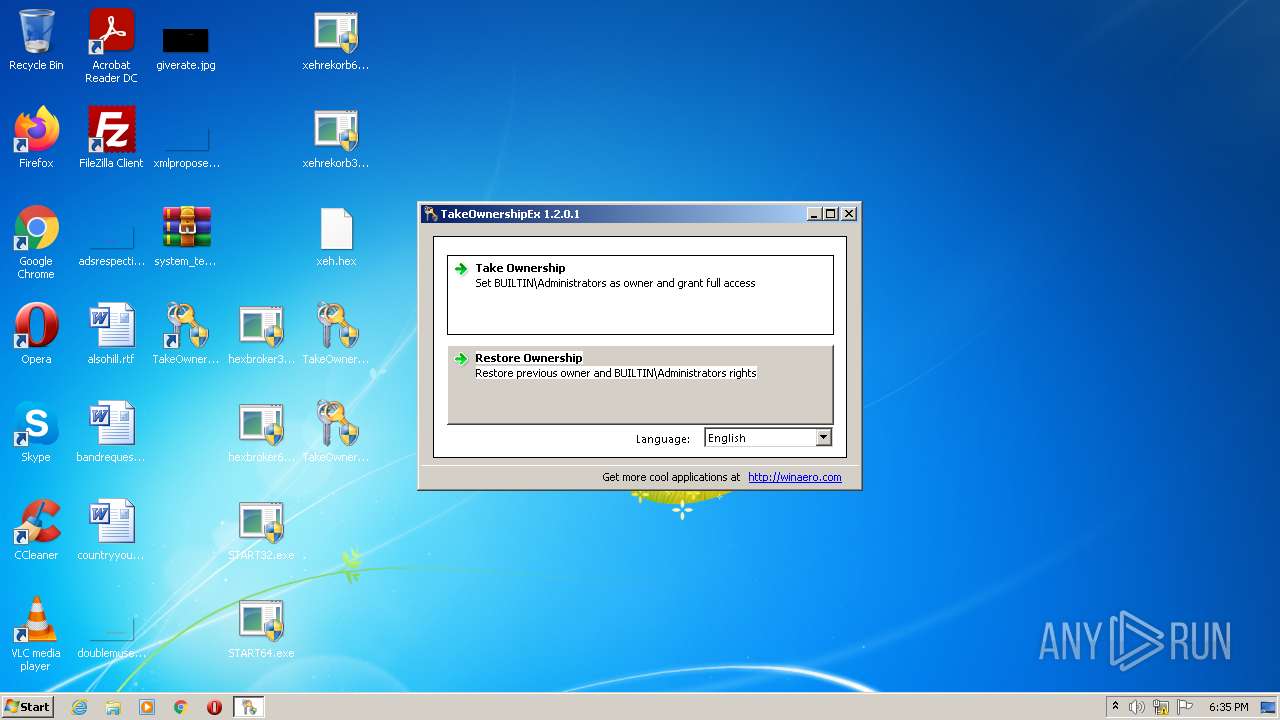Open the Action Center flag icon
This screenshot has width=1280, height=720.
pyautogui.click(x=1184, y=707)
